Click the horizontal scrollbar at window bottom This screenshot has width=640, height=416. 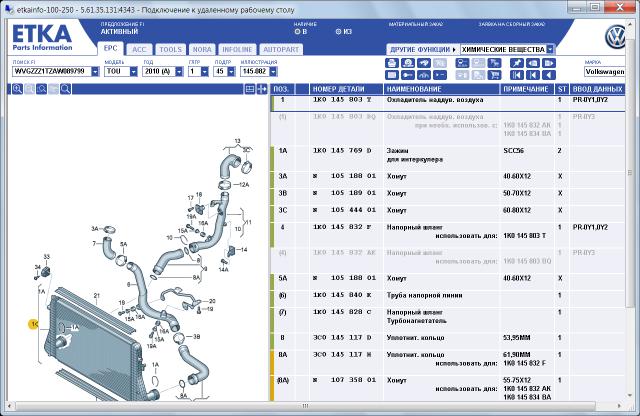(305, 406)
